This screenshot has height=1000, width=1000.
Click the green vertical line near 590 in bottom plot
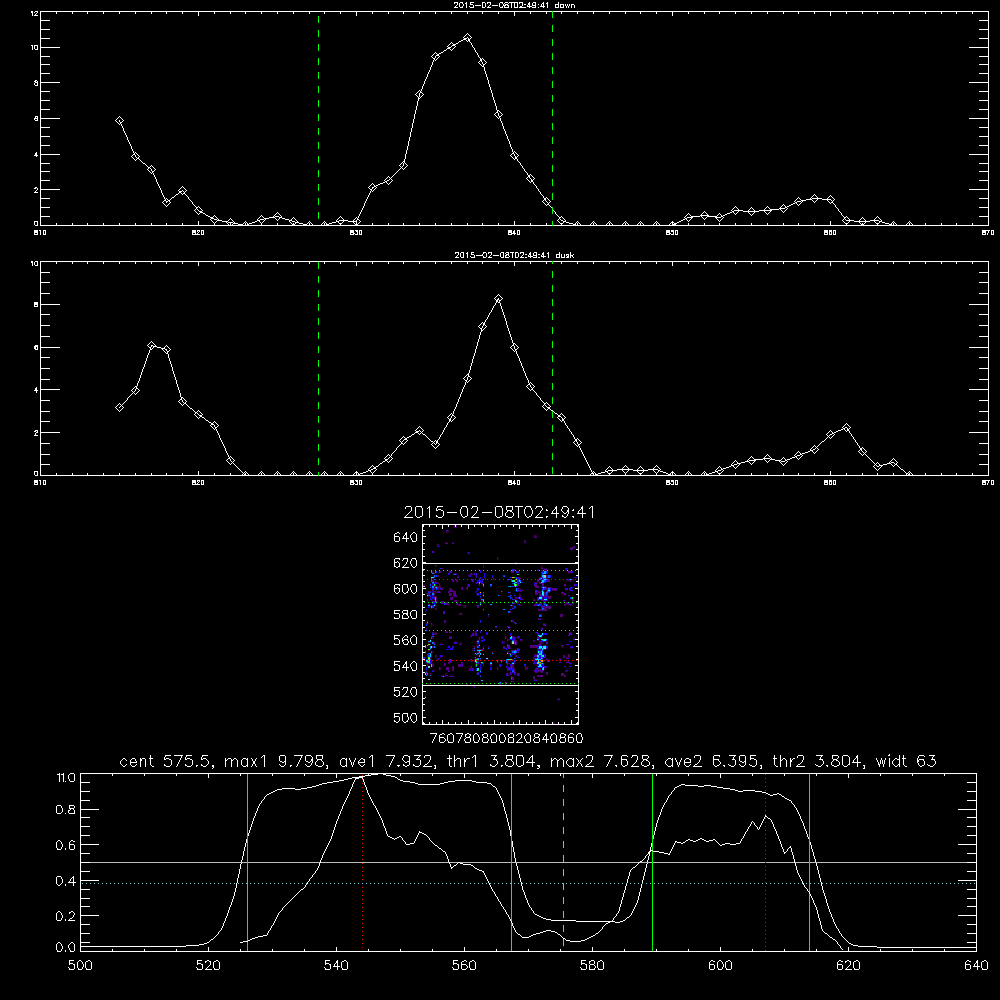[652, 861]
